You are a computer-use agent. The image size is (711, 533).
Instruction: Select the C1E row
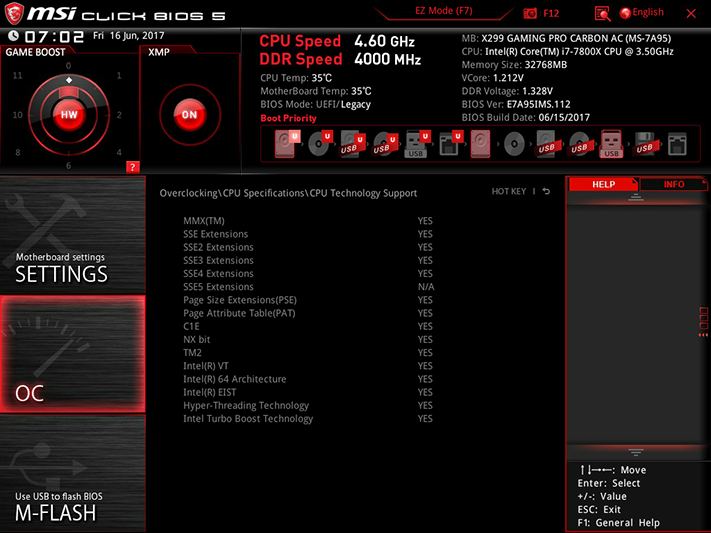pos(308,326)
